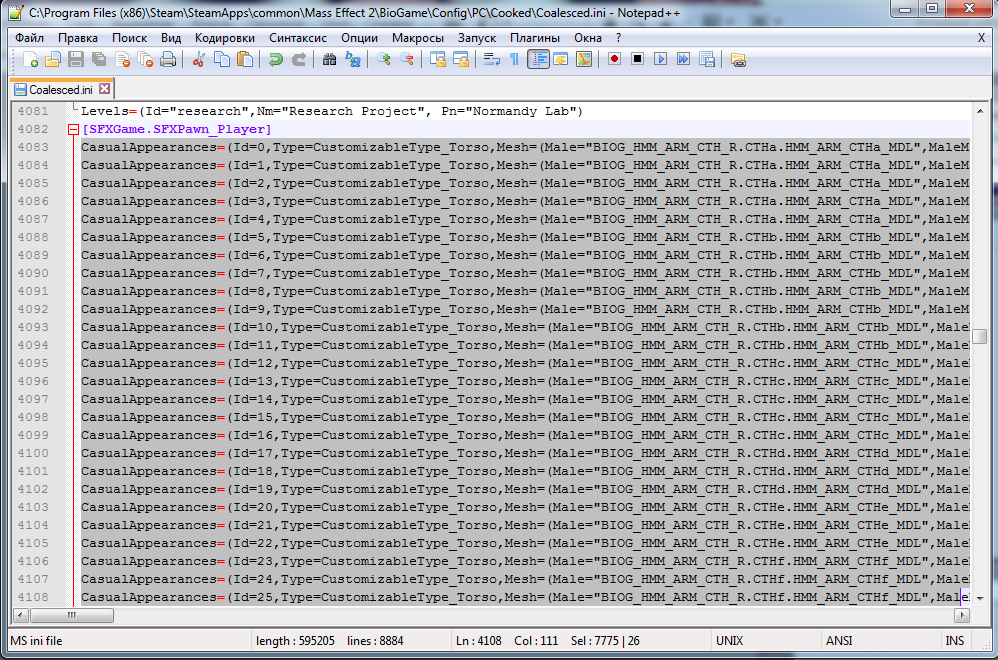Open the Кодировки menu

coord(225,38)
